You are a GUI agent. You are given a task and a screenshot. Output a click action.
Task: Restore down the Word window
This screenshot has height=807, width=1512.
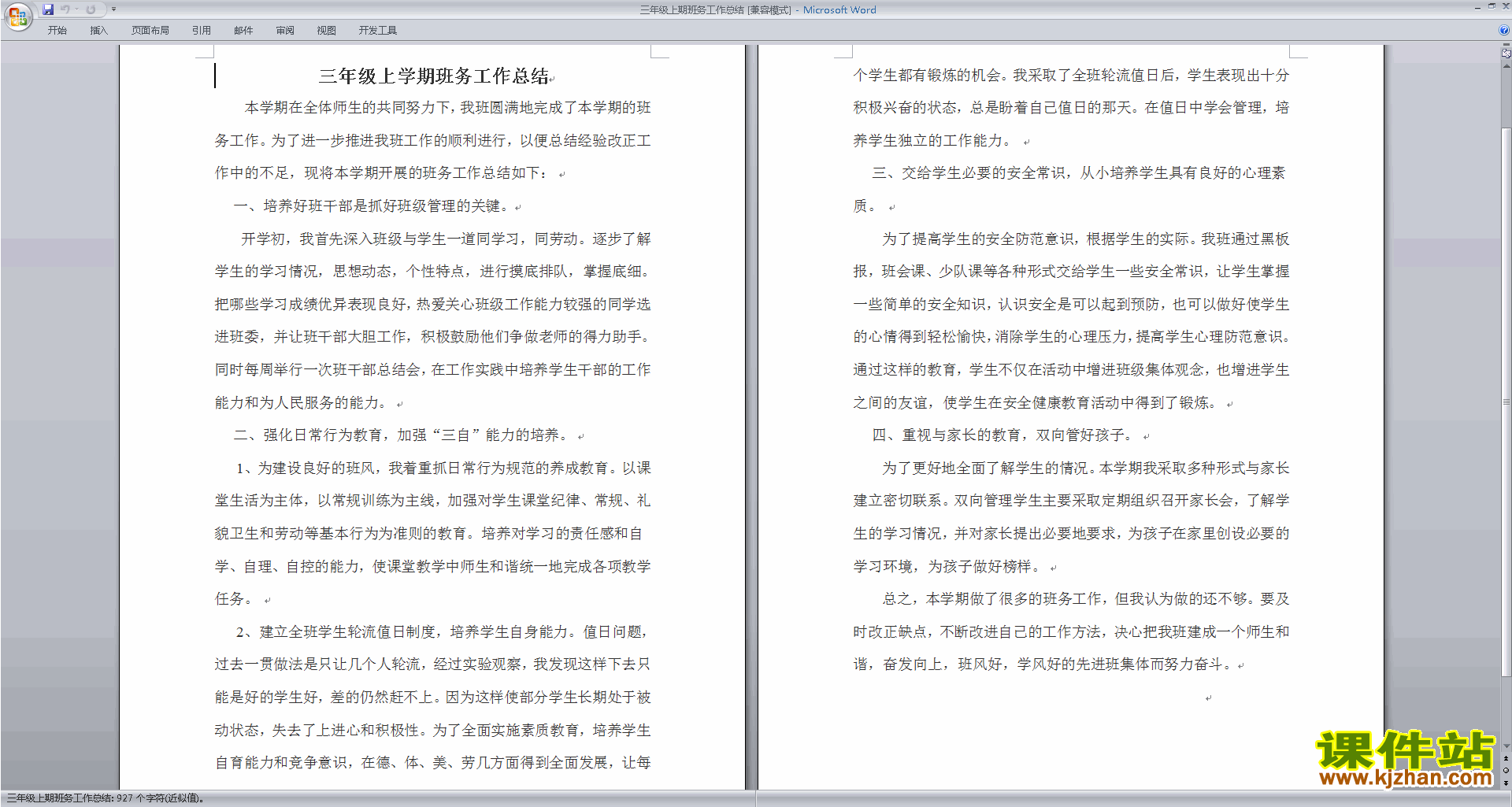coord(1492,6)
